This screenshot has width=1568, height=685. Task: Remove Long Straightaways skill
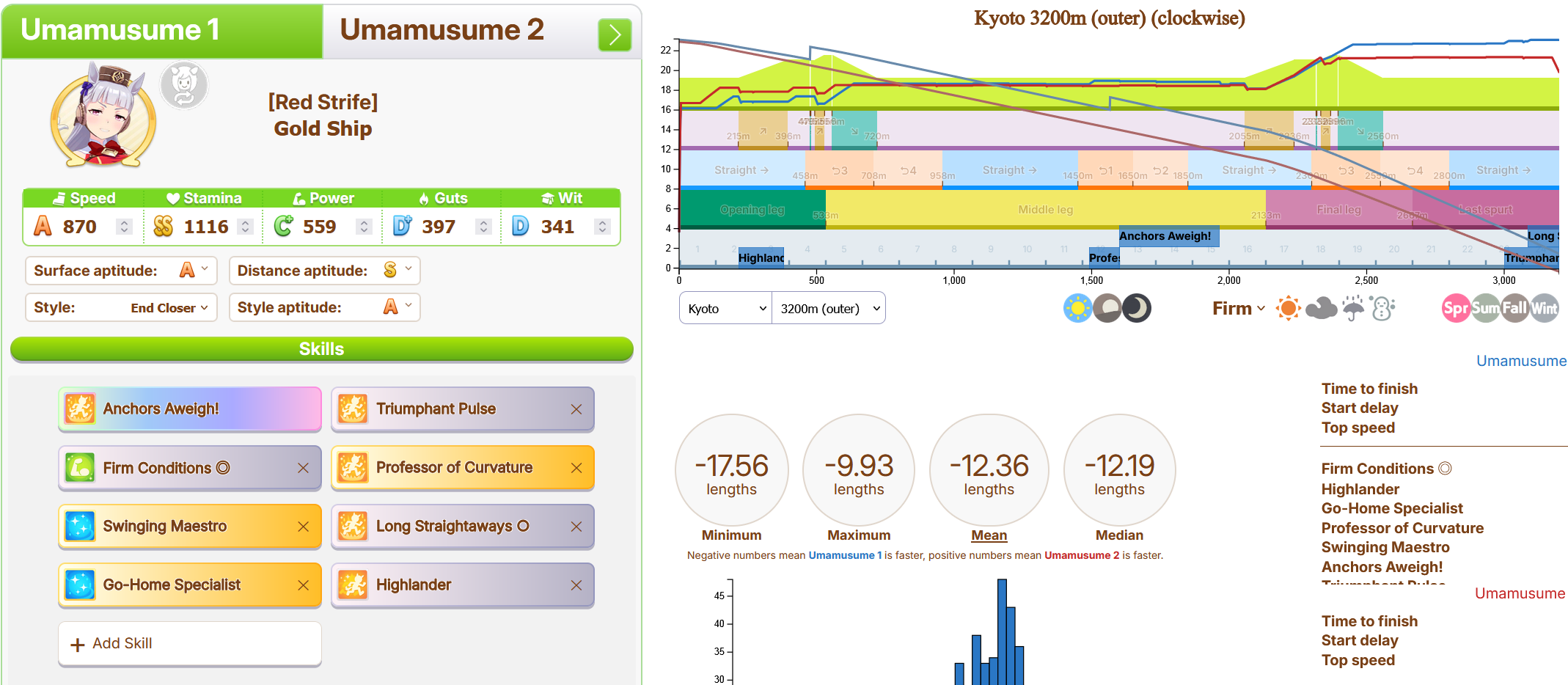point(576,527)
